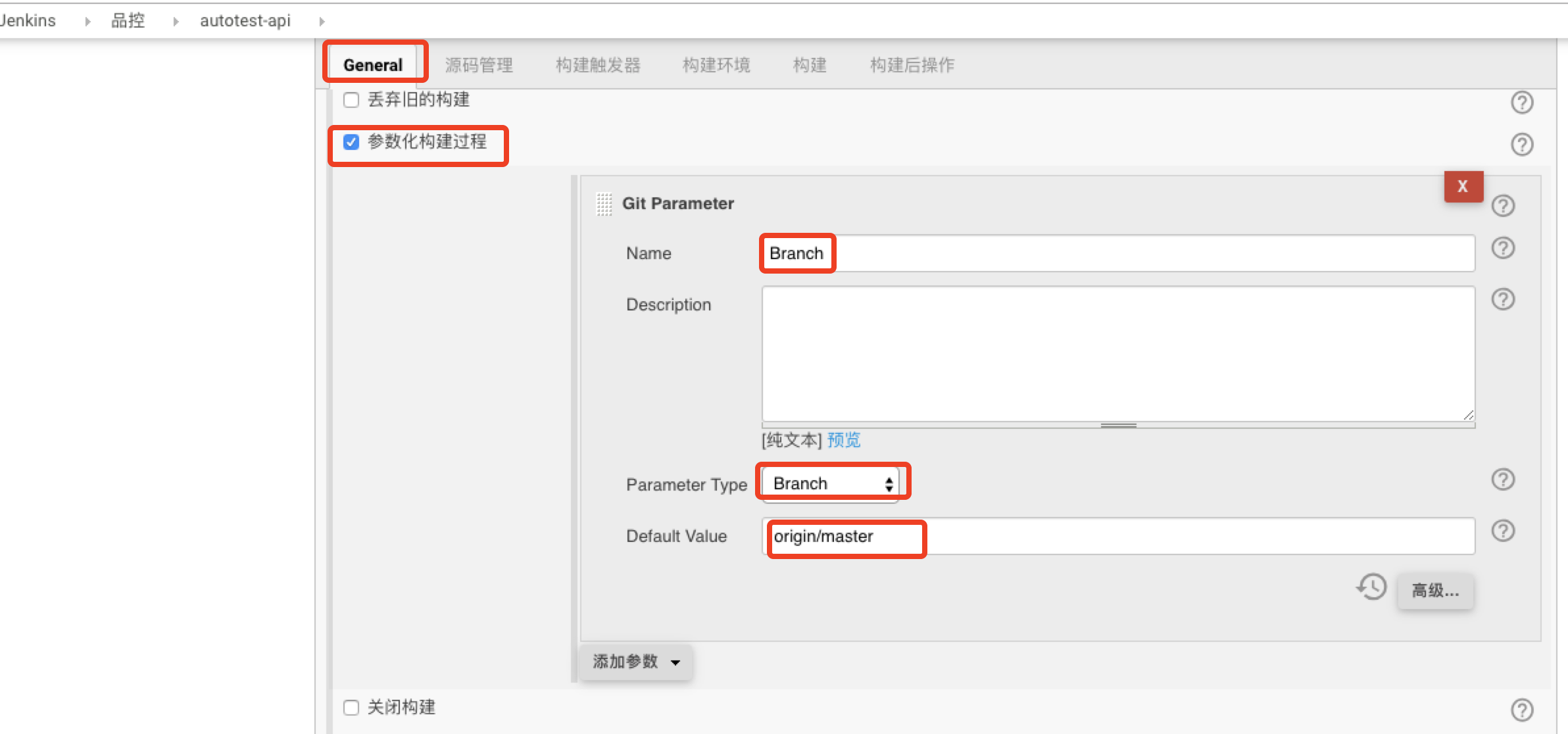1568x734 pixels.
Task: Edit Default Value field
Action: [x=1118, y=537]
